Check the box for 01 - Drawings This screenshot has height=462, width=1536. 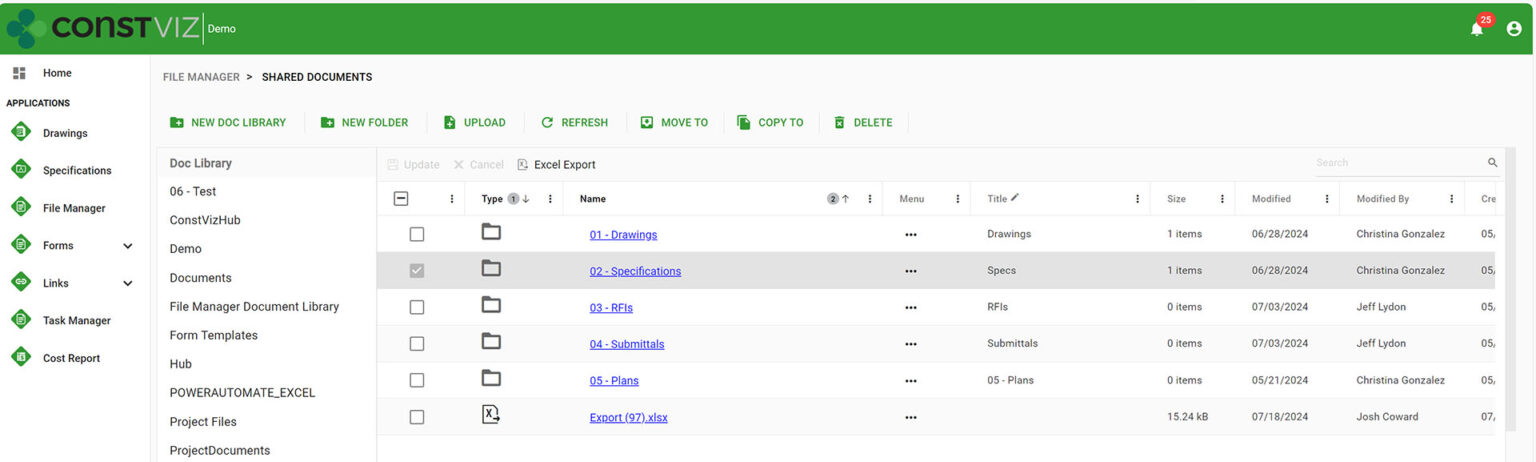417,234
